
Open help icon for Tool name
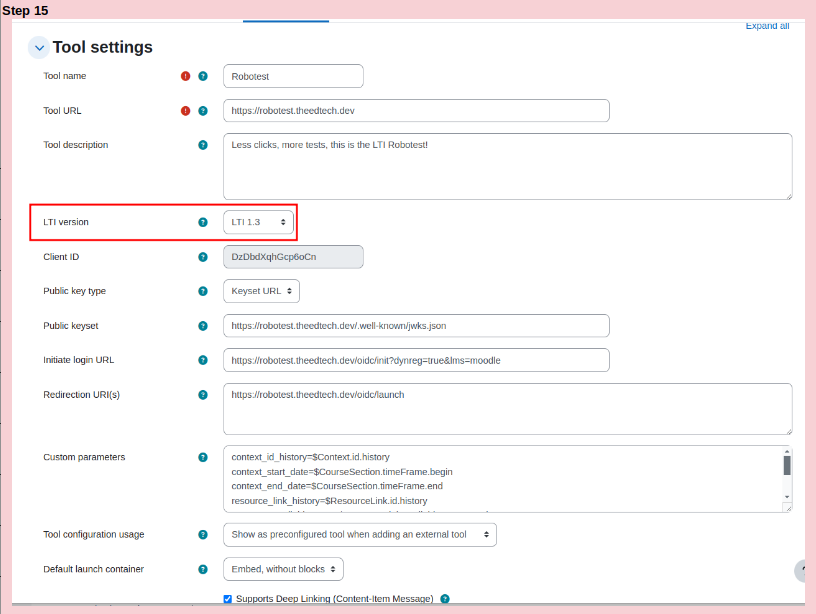coord(203,76)
